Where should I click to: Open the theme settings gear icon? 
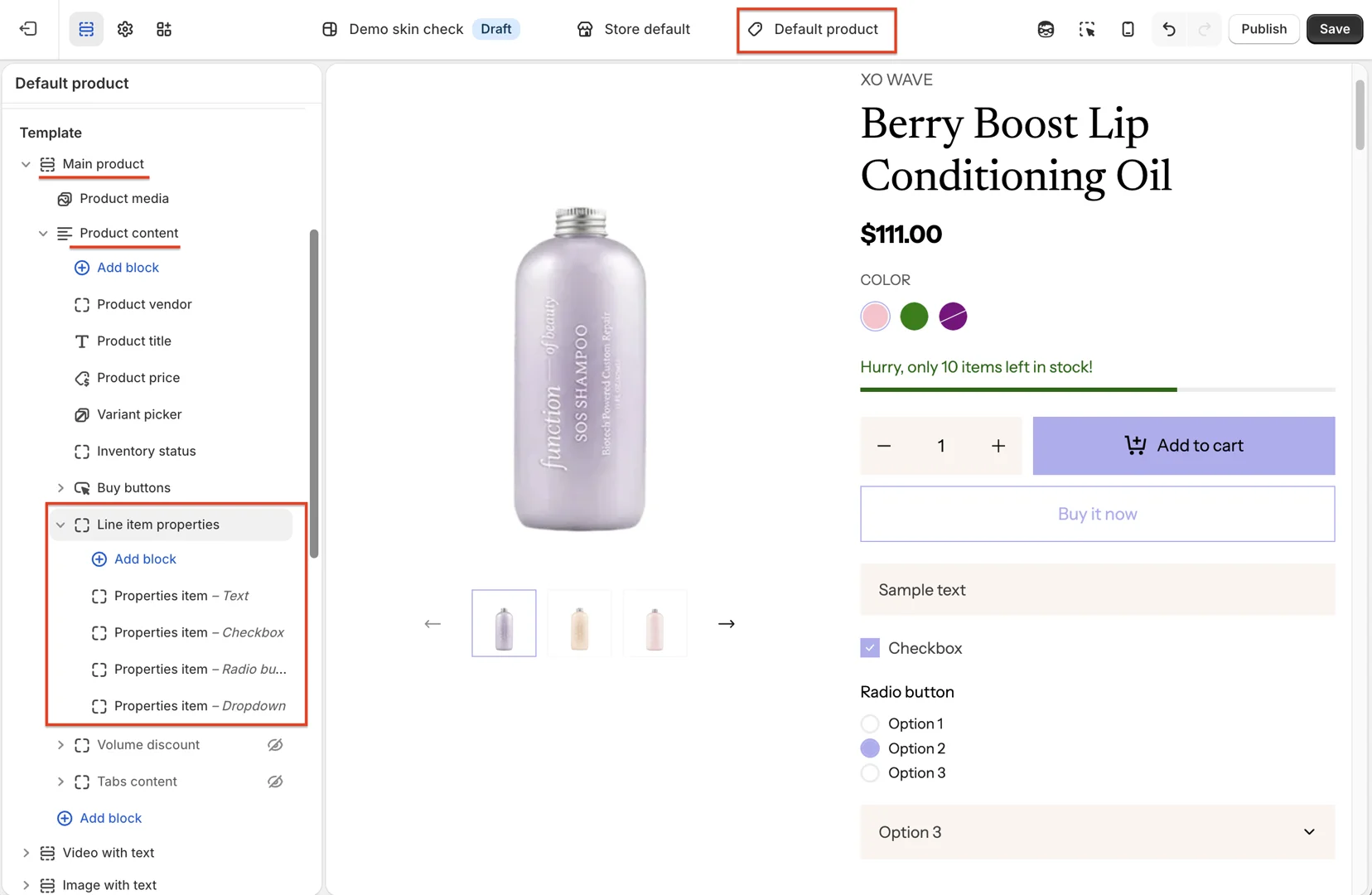coord(125,29)
